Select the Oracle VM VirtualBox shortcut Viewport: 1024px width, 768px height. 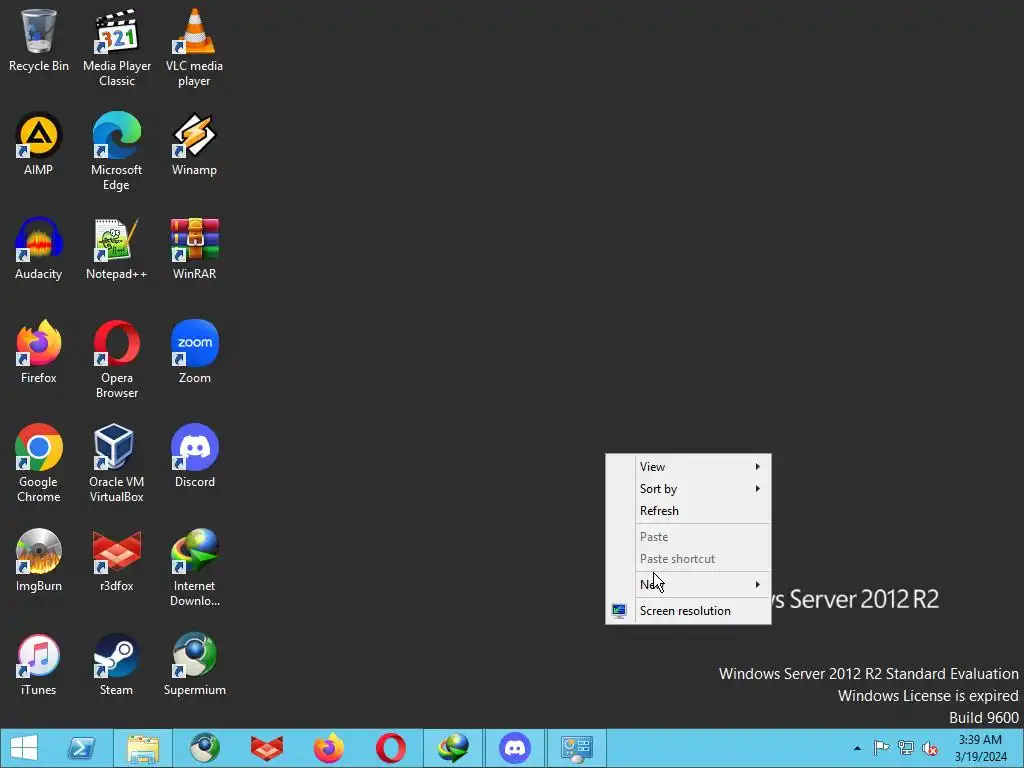pyautogui.click(x=116, y=463)
